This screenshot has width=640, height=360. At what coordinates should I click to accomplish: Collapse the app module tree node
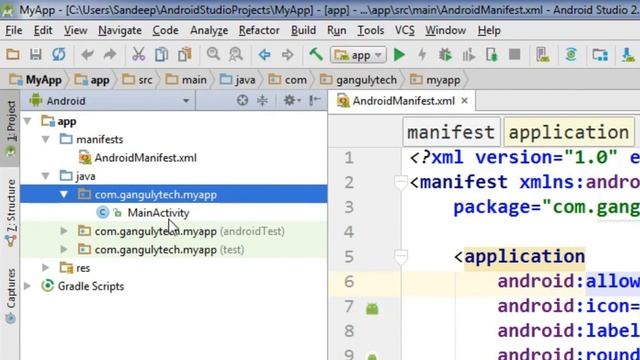pyautogui.click(x=27, y=121)
